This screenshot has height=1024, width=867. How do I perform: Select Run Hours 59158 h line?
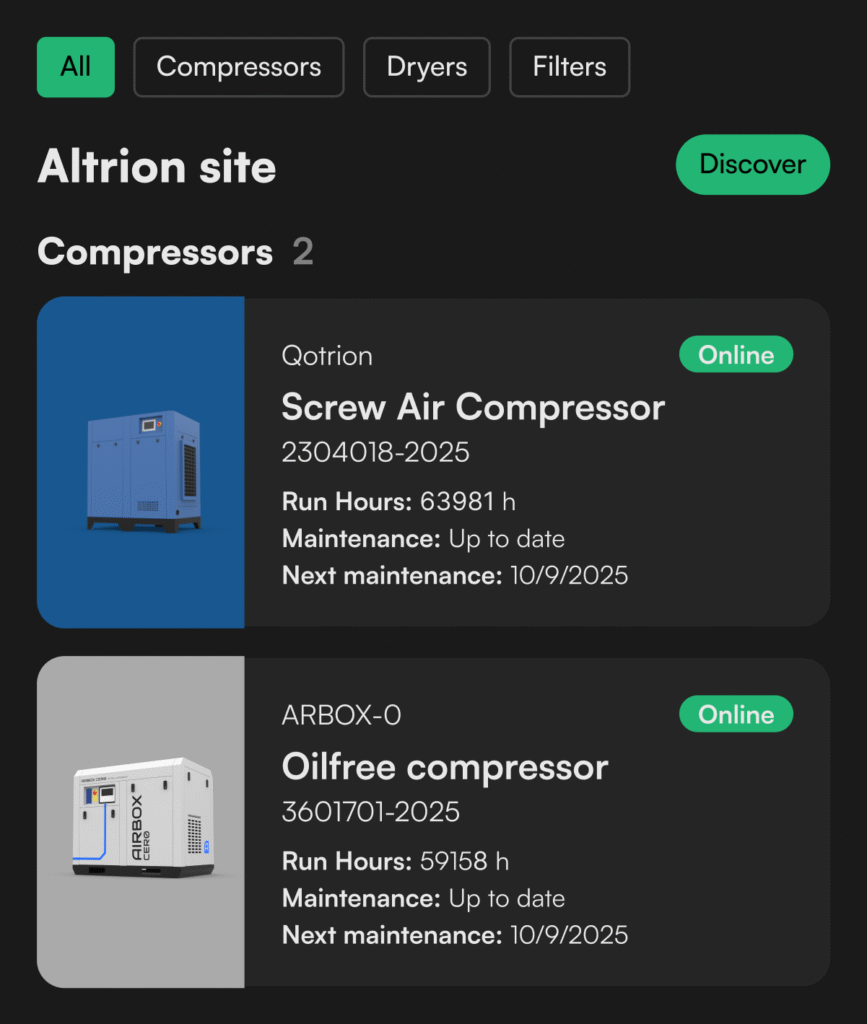pos(398,861)
